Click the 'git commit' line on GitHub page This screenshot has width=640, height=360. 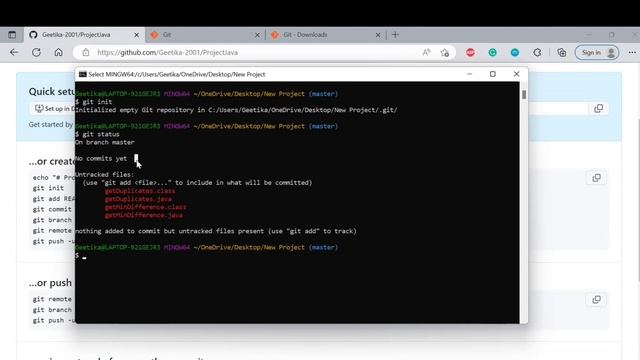(52, 209)
